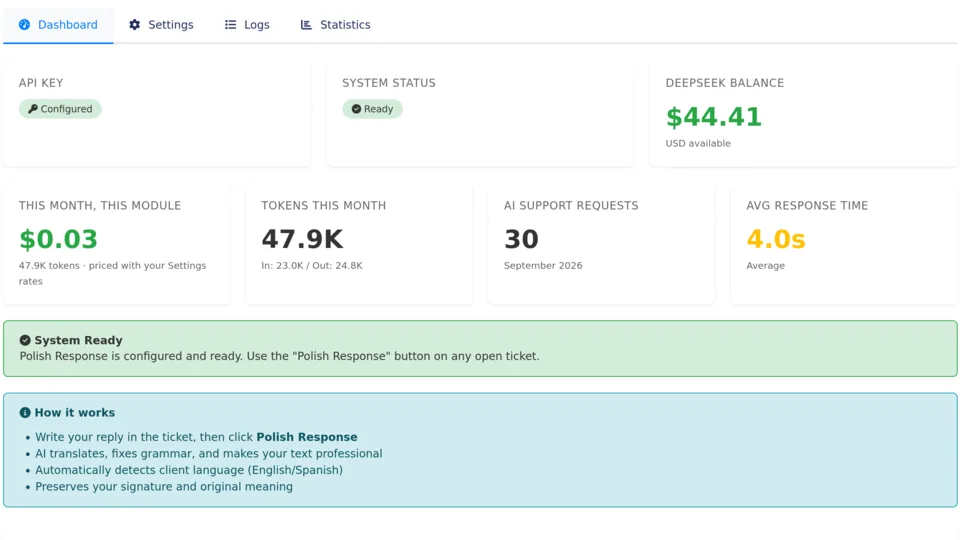The image size is (960, 540).
Task: Click the AVG RESPONSE TIME heading
Action: click(807, 206)
